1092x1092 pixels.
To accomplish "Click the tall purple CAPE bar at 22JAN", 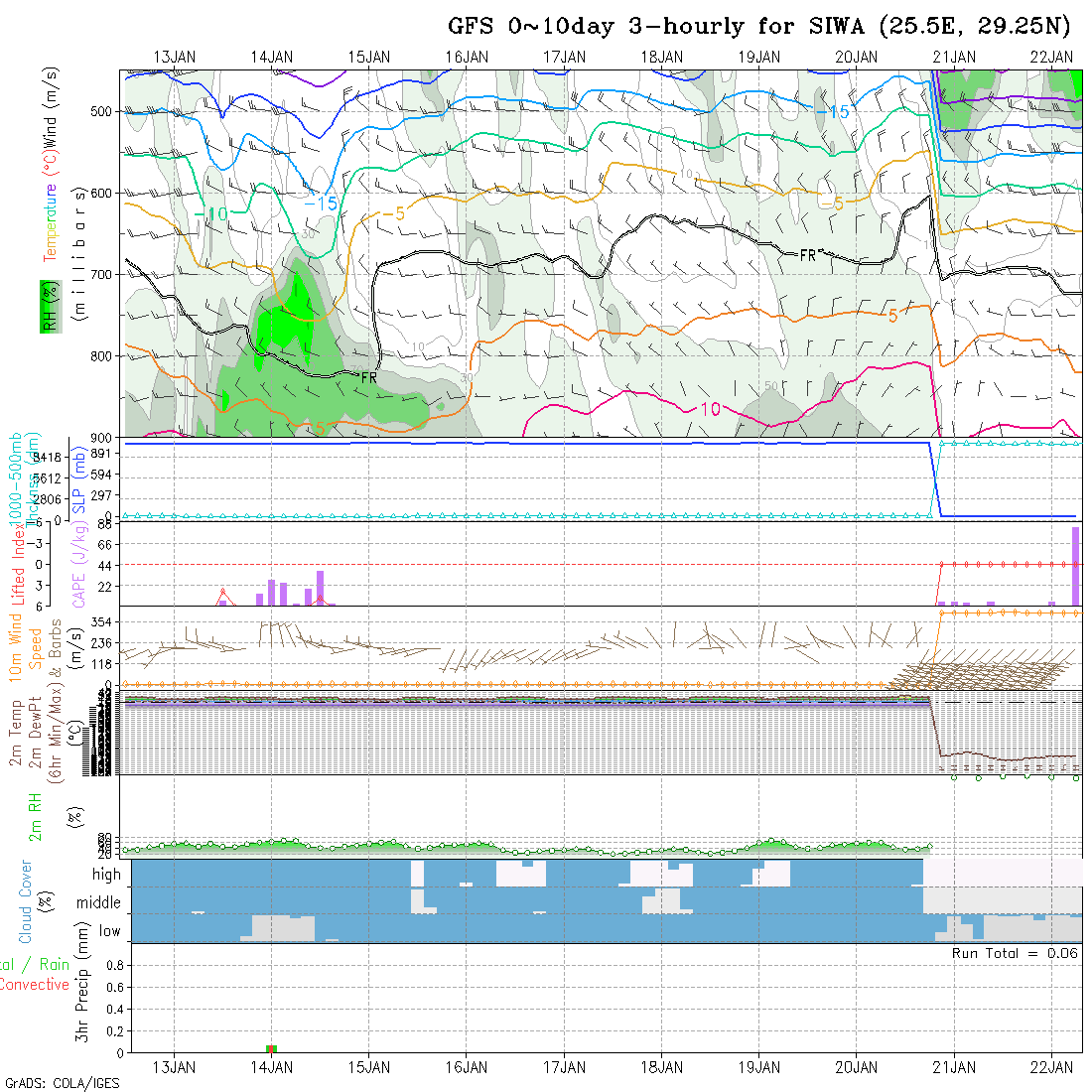I will [1075, 566].
